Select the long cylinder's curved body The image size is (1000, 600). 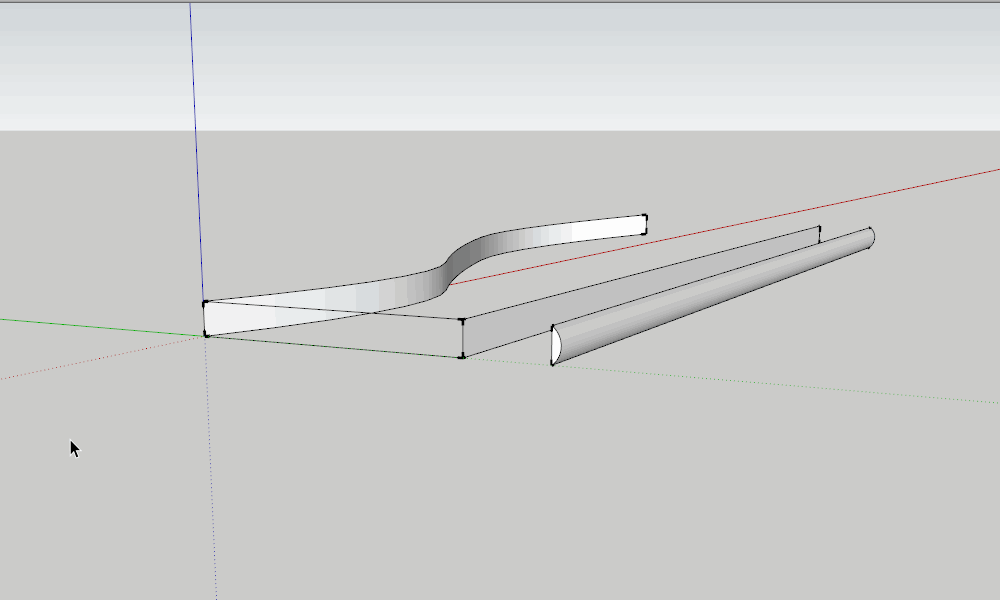[714, 293]
